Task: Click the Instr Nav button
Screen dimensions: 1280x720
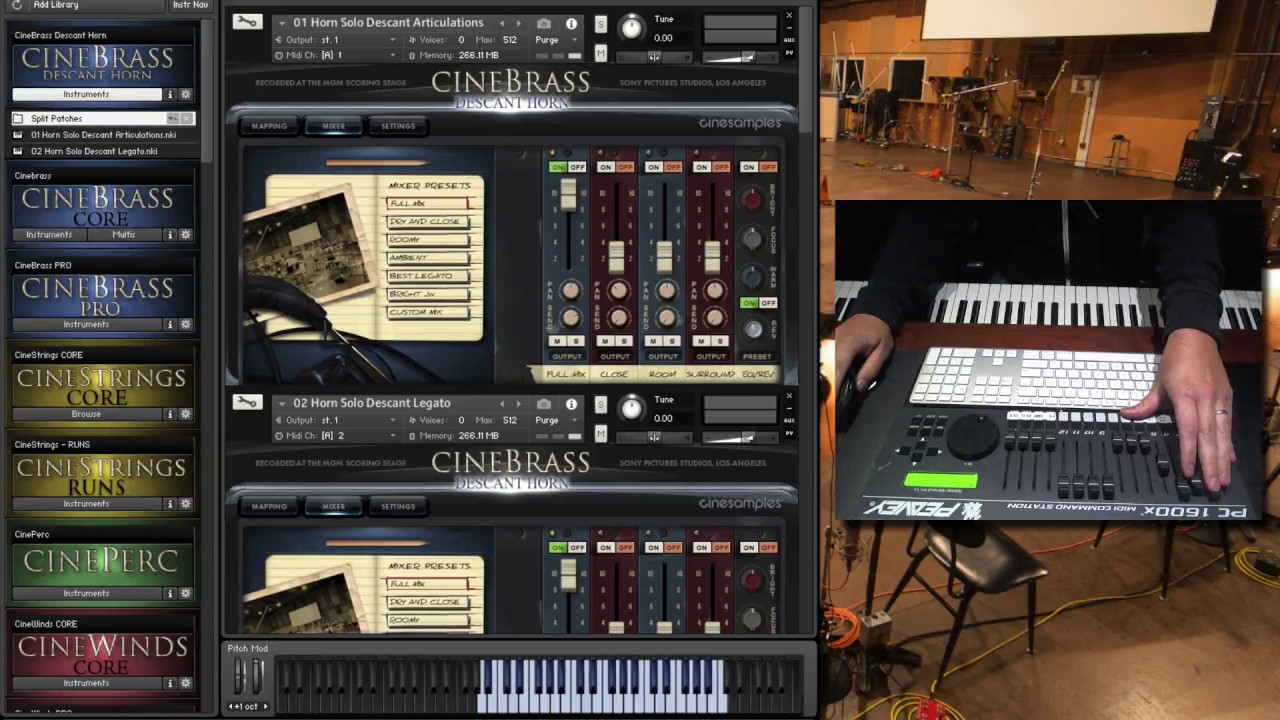Action: tap(191, 5)
